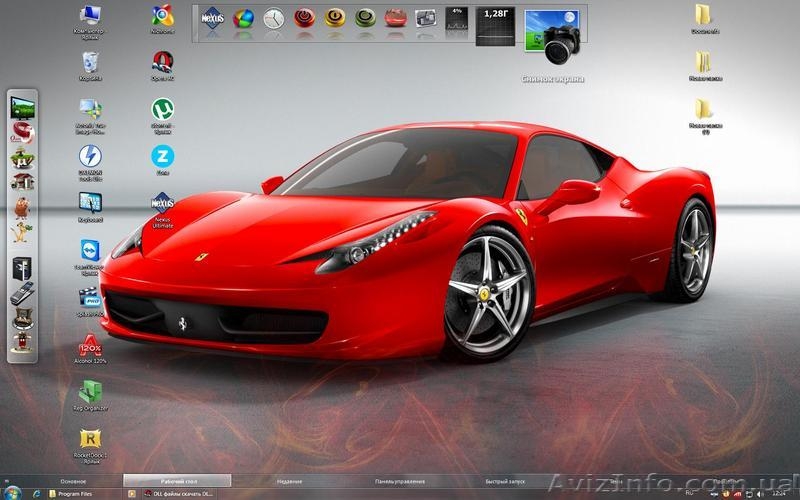
Task: Open the DAEMON Tools Lite shortcut
Action: [x=90, y=157]
